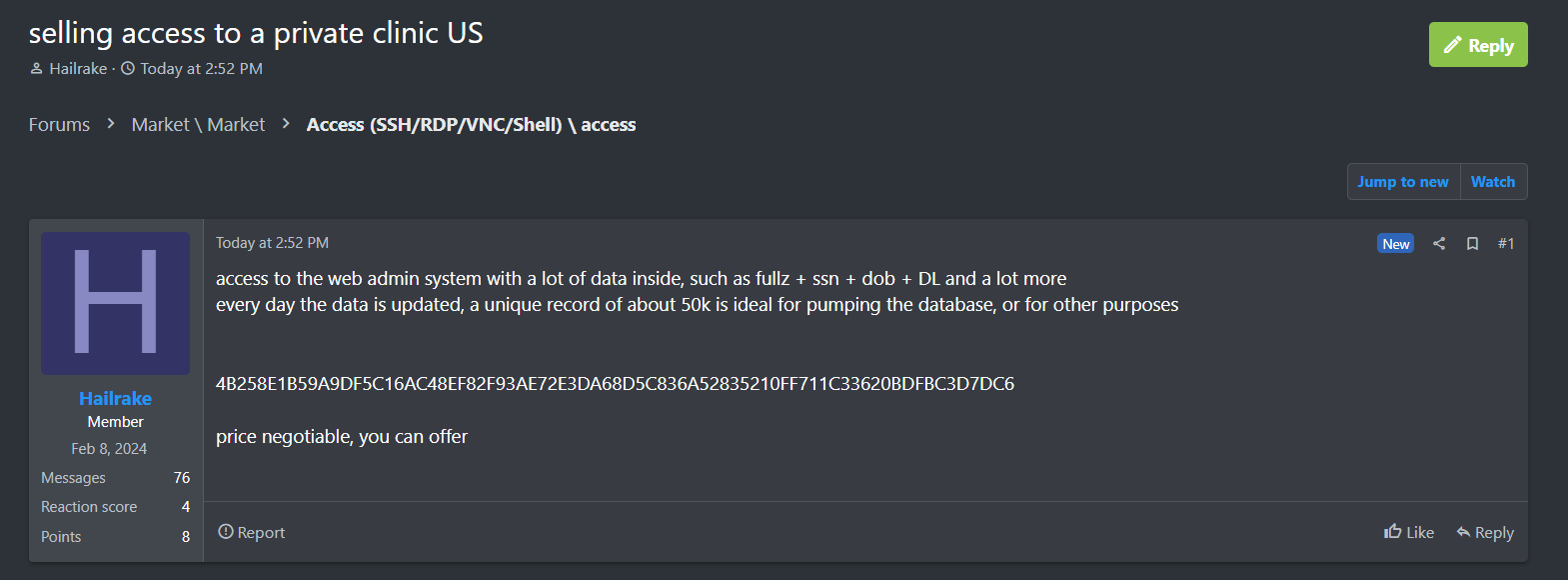Click the green Reply button at top
Image resolution: width=1568 pixels, height=580 pixels.
point(1477,45)
